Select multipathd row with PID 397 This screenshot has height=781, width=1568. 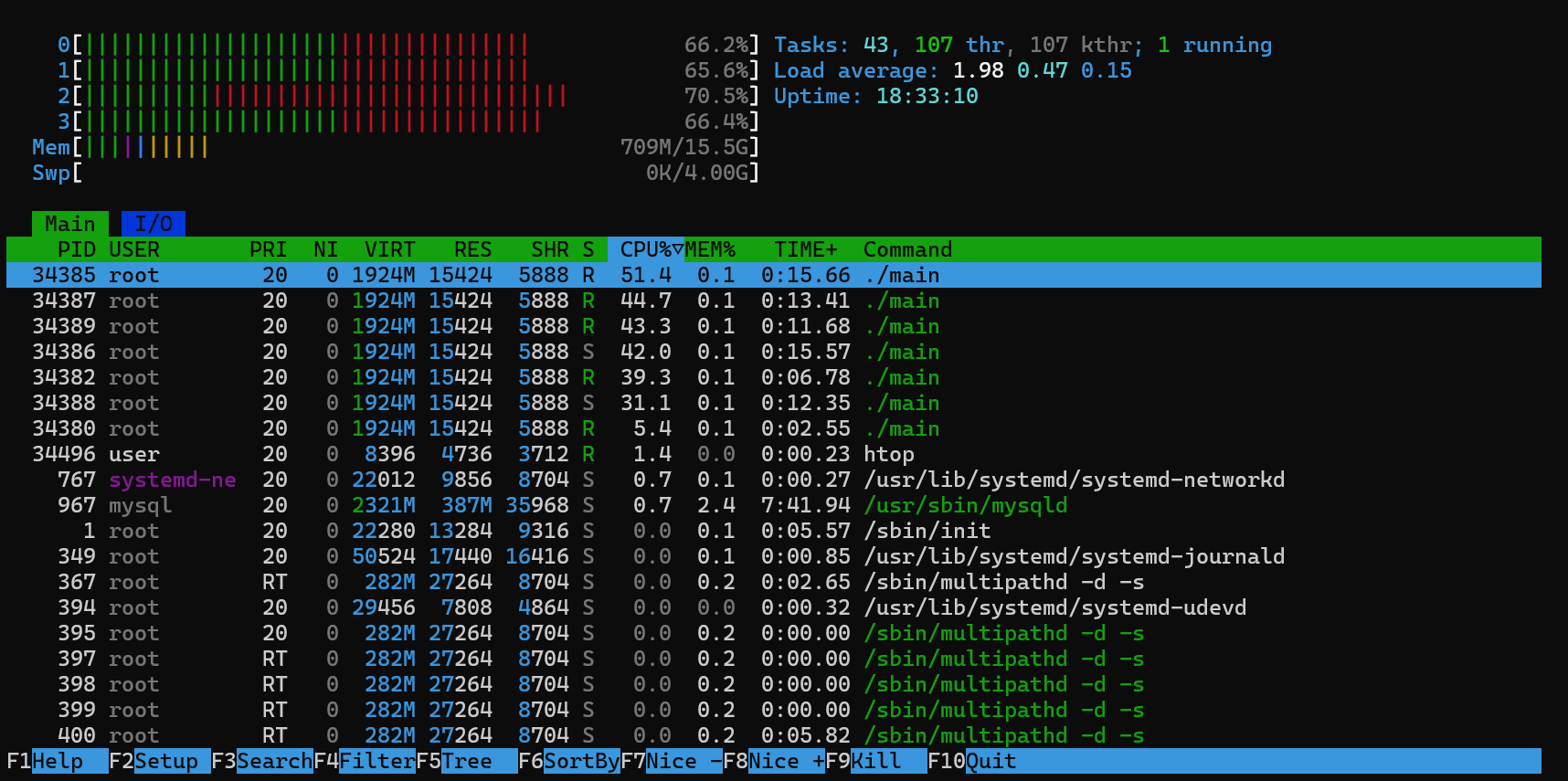774,659
